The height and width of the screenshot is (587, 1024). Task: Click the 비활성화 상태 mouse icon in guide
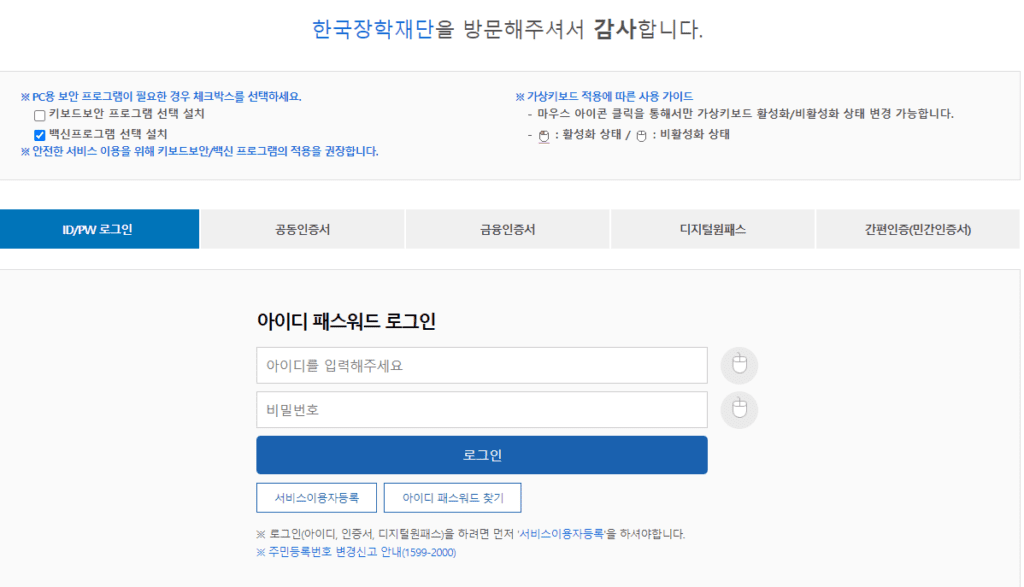[x=641, y=136]
